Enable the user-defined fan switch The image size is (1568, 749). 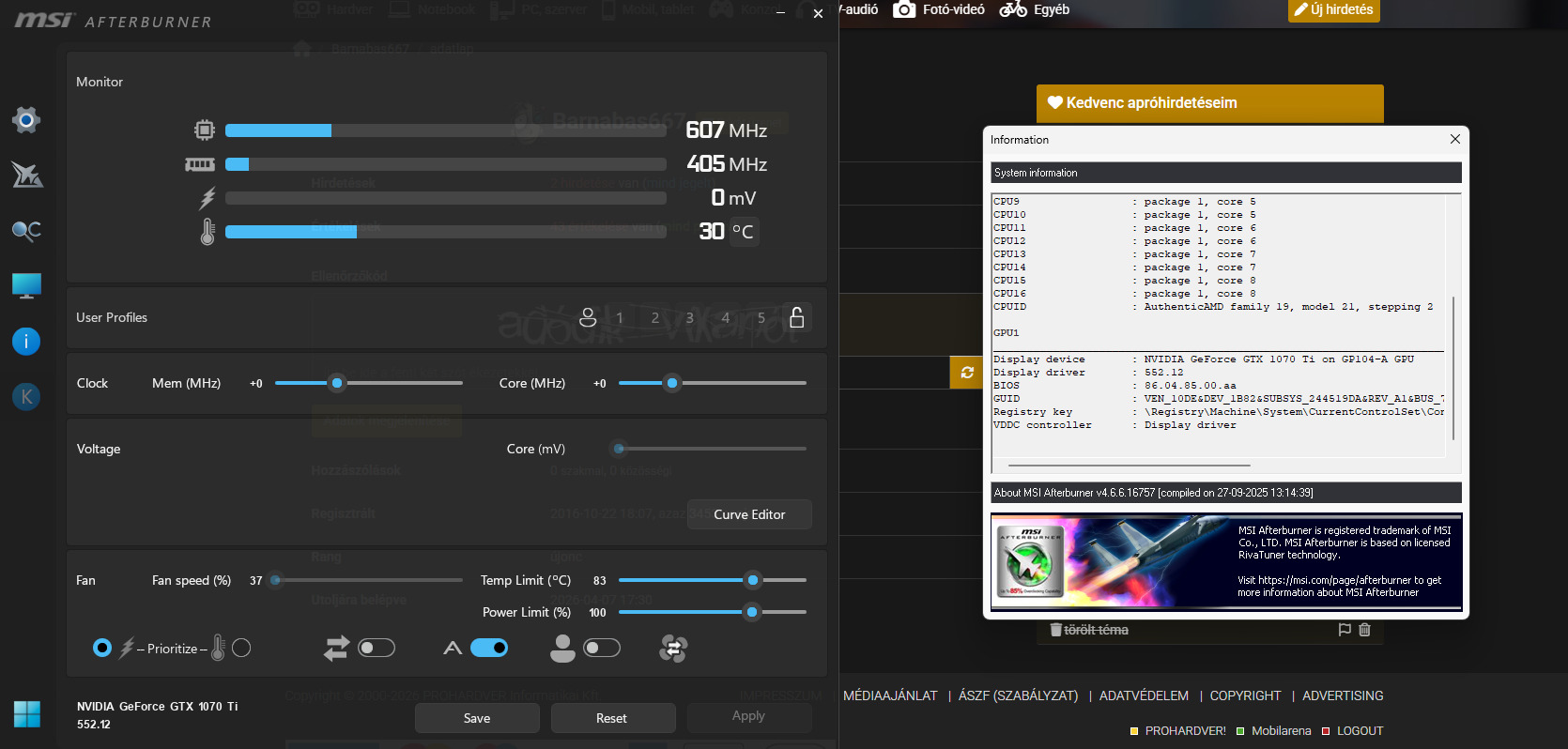[x=602, y=648]
